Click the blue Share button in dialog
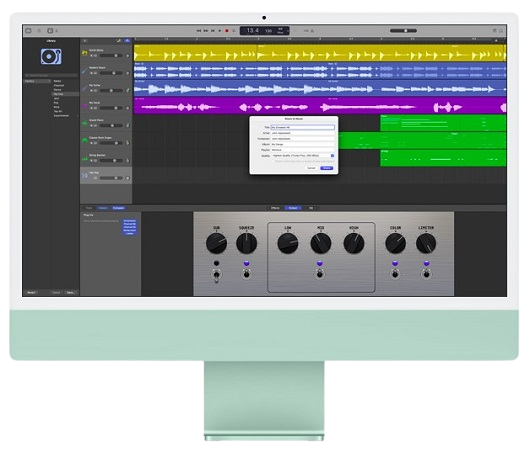 (327, 168)
